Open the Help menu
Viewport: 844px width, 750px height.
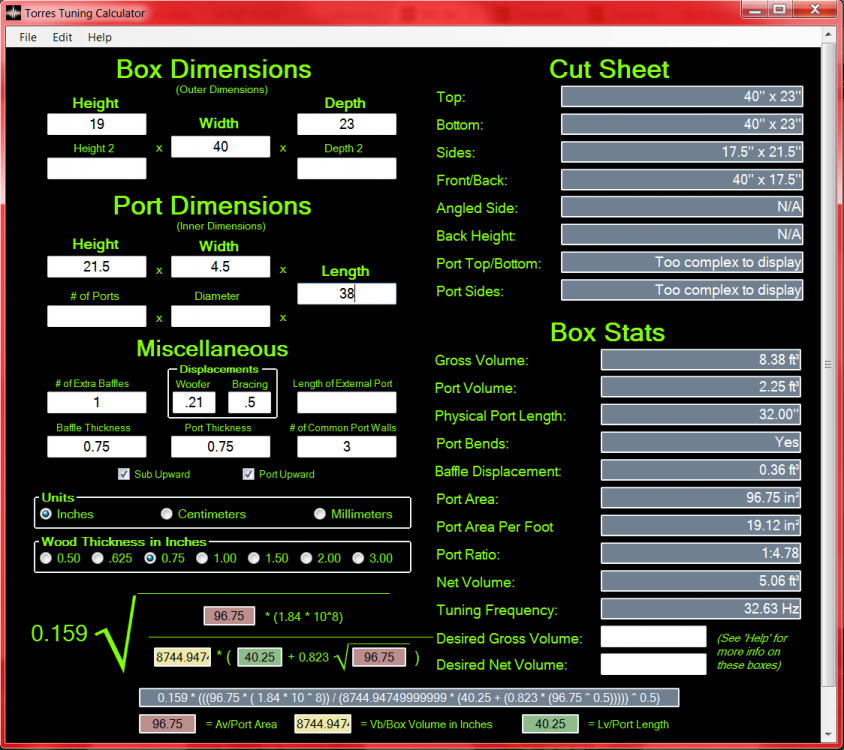click(100, 37)
